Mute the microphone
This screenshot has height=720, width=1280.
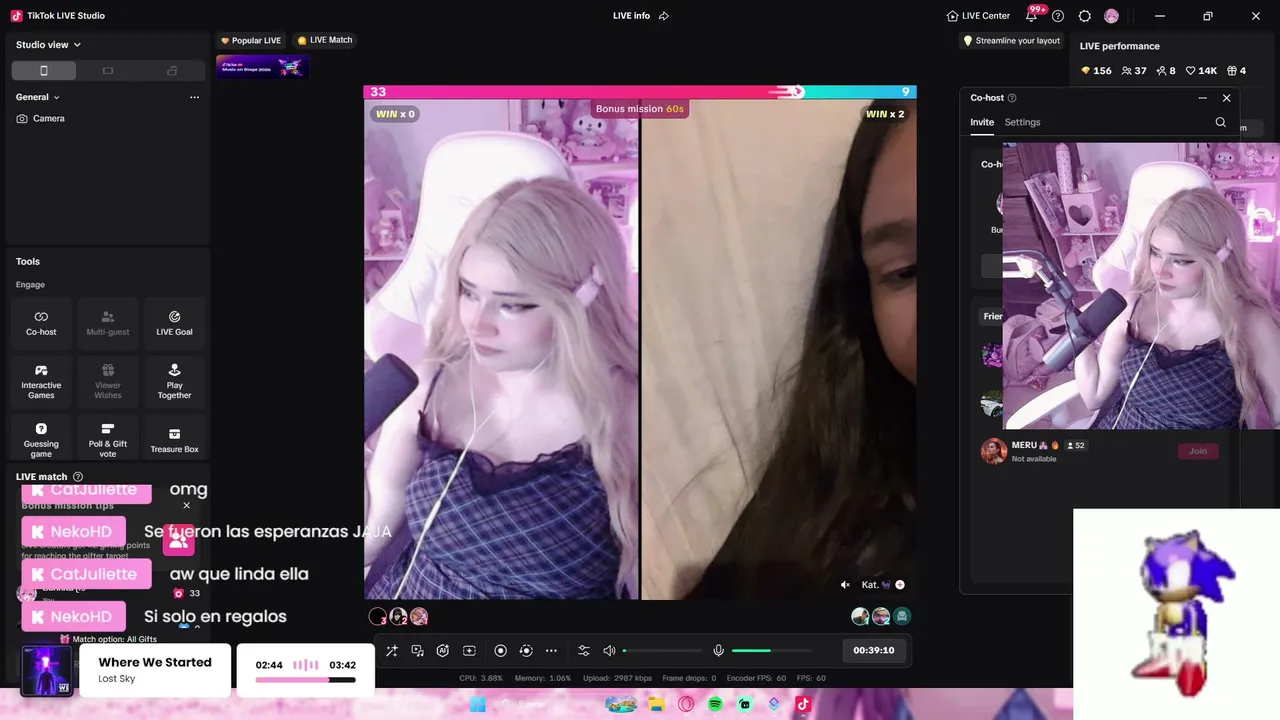(718, 651)
